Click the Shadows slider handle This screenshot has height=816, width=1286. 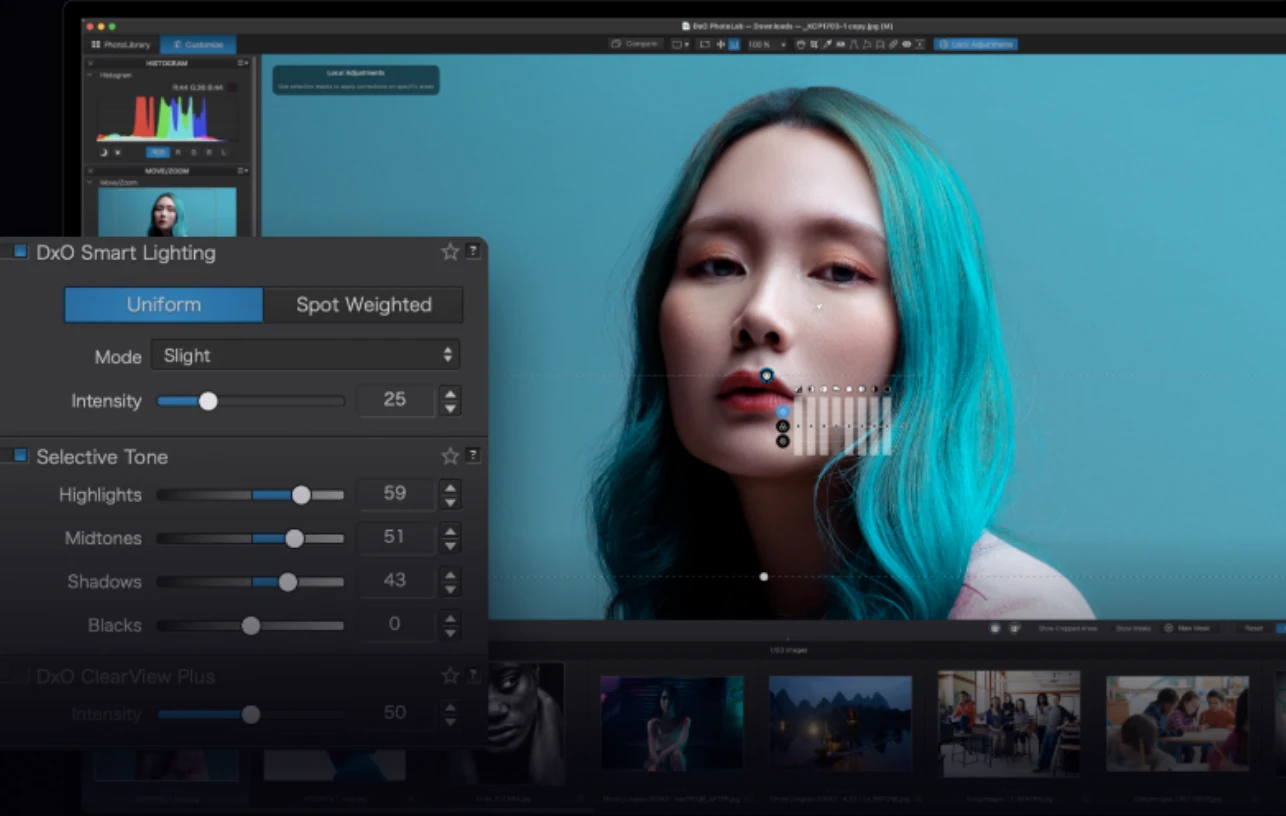288,582
